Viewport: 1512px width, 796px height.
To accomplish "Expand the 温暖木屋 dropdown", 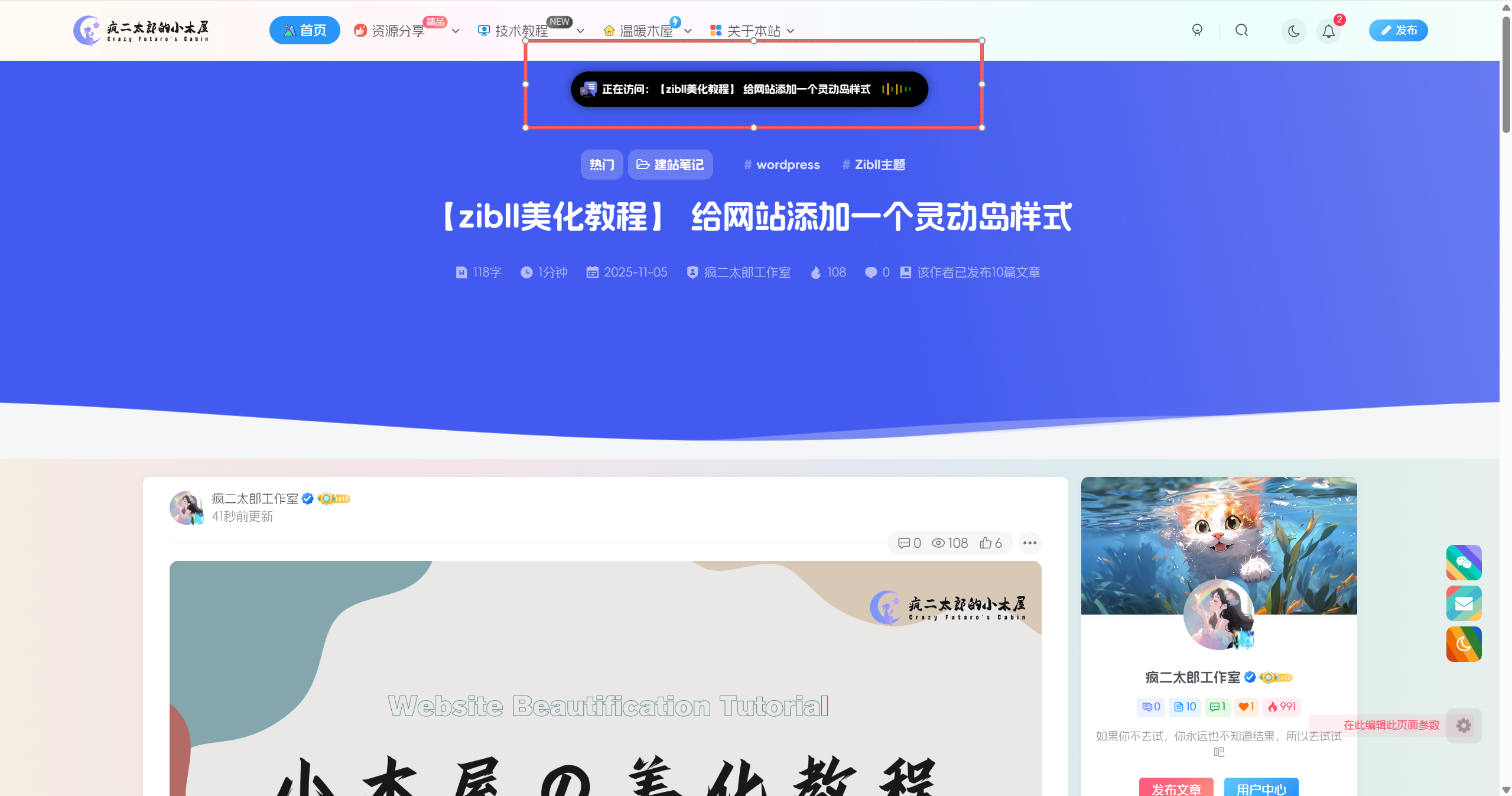I will 688,31.
